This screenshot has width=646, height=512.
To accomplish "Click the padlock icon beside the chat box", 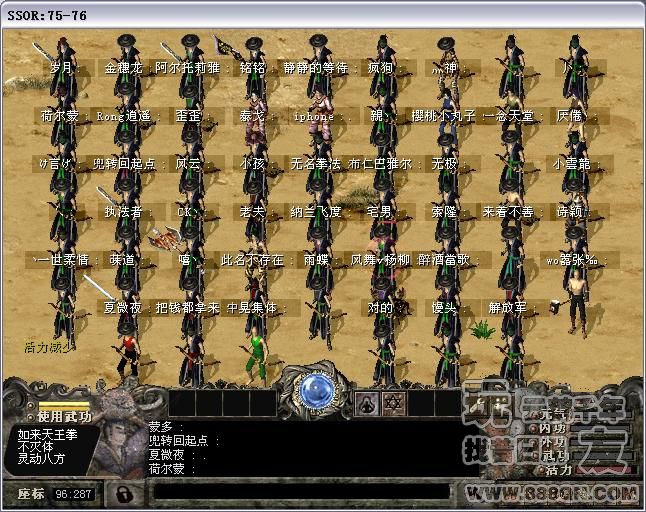I will [x=124, y=494].
